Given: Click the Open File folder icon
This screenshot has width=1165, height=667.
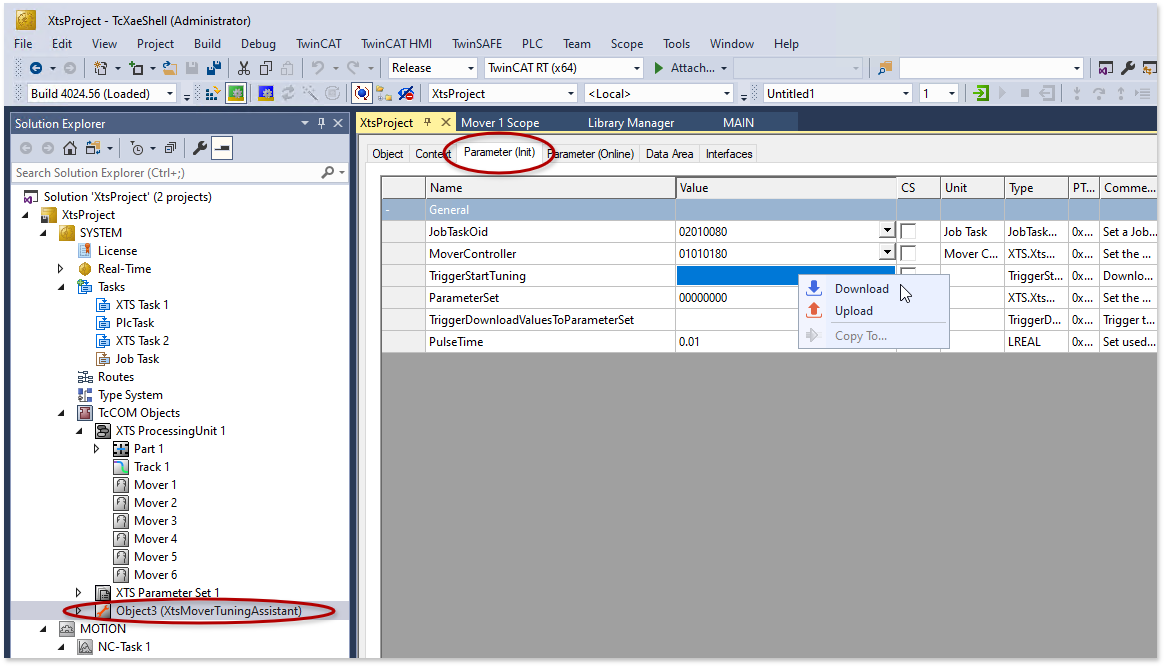Looking at the screenshot, I should click(x=169, y=68).
